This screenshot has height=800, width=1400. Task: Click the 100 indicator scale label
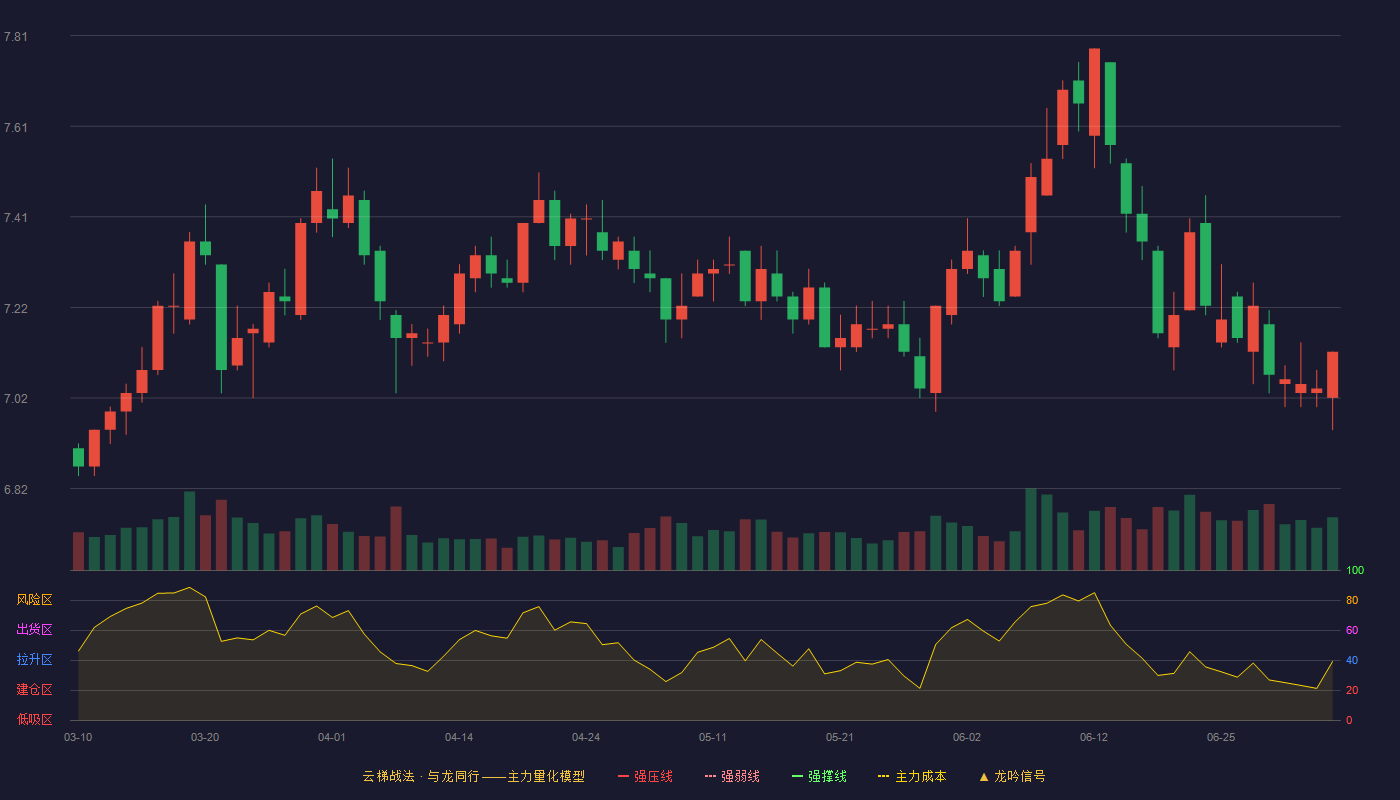click(1355, 571)
